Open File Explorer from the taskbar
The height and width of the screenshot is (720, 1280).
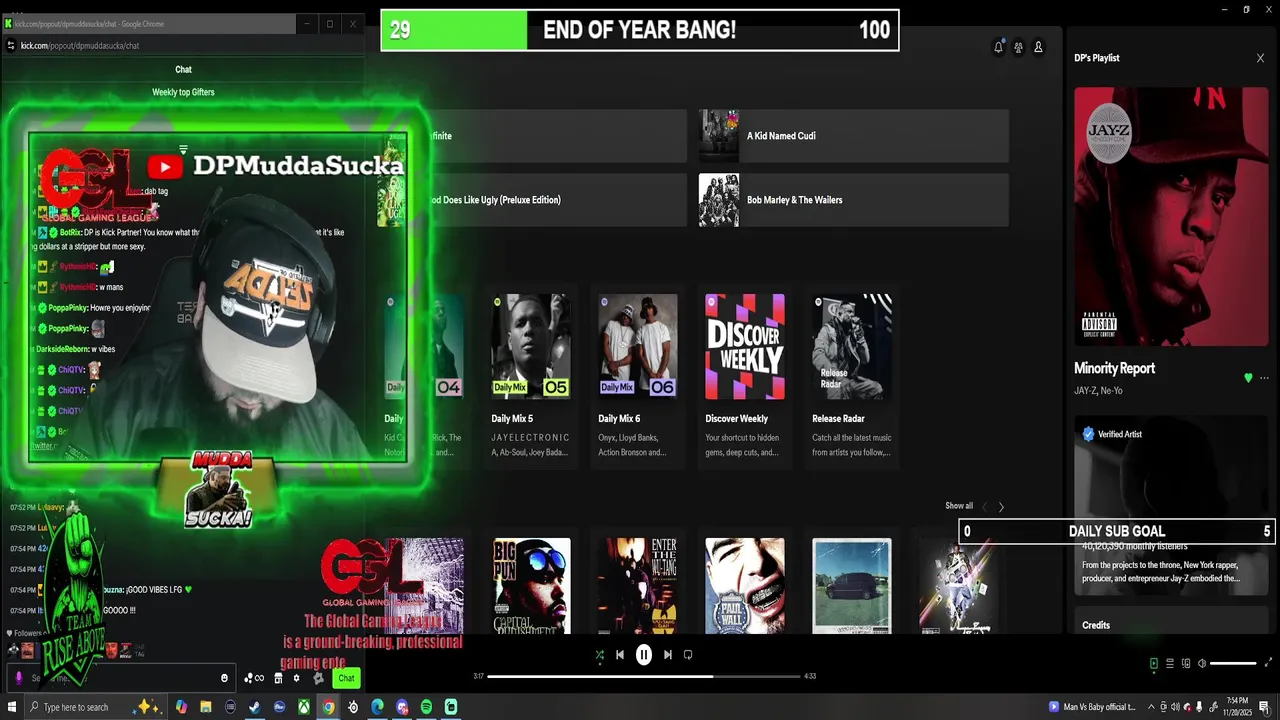coord(206,707)
